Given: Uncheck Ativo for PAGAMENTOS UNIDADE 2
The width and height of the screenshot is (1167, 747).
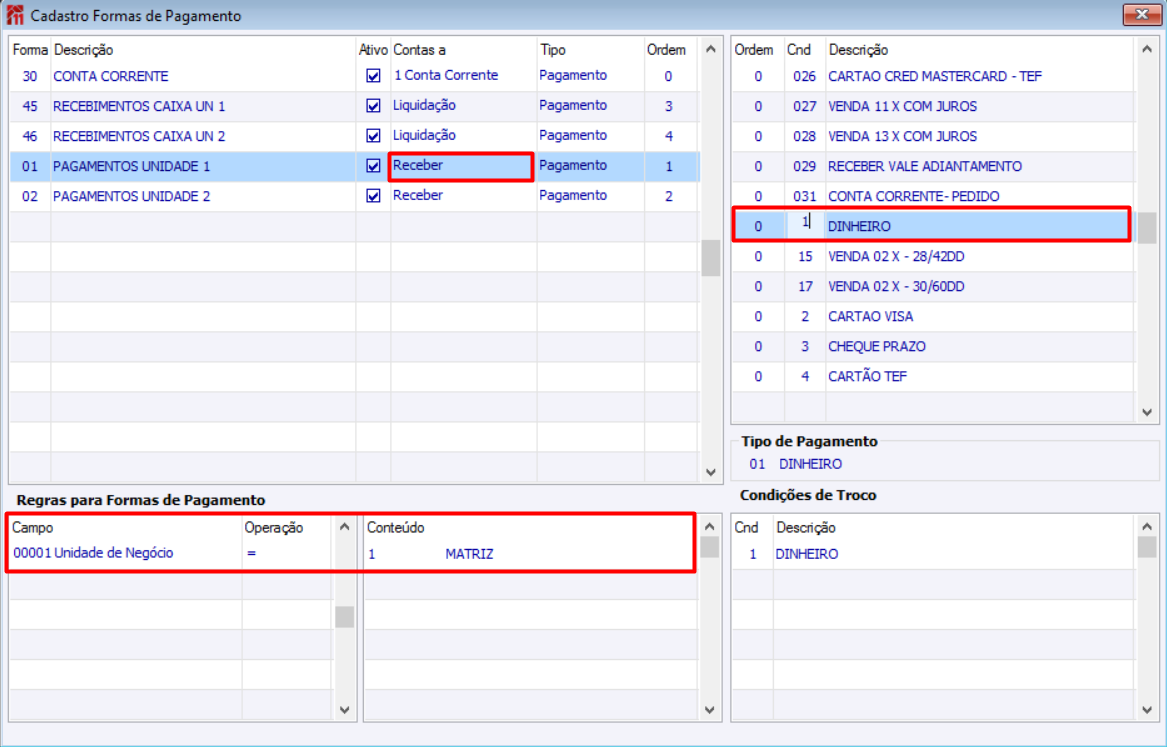Looking at the screenshot, I should click(x=374, y=196).
